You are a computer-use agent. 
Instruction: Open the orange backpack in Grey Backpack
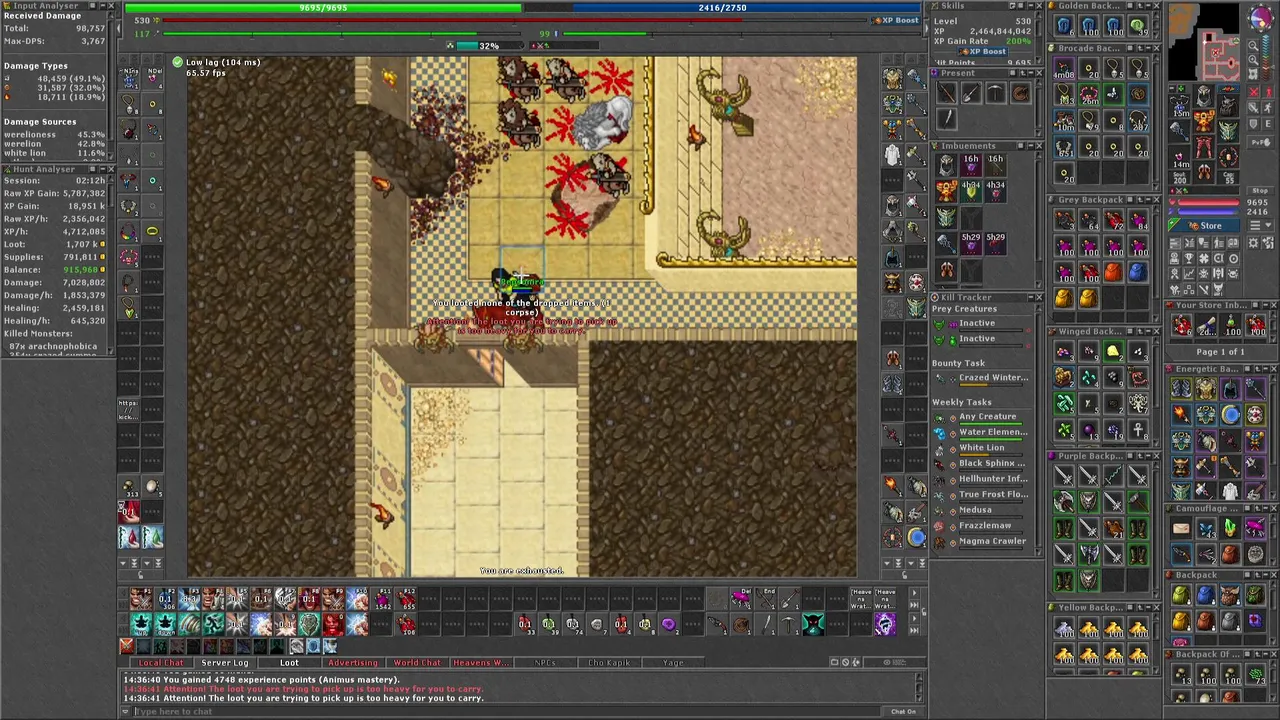(1113, 272)
